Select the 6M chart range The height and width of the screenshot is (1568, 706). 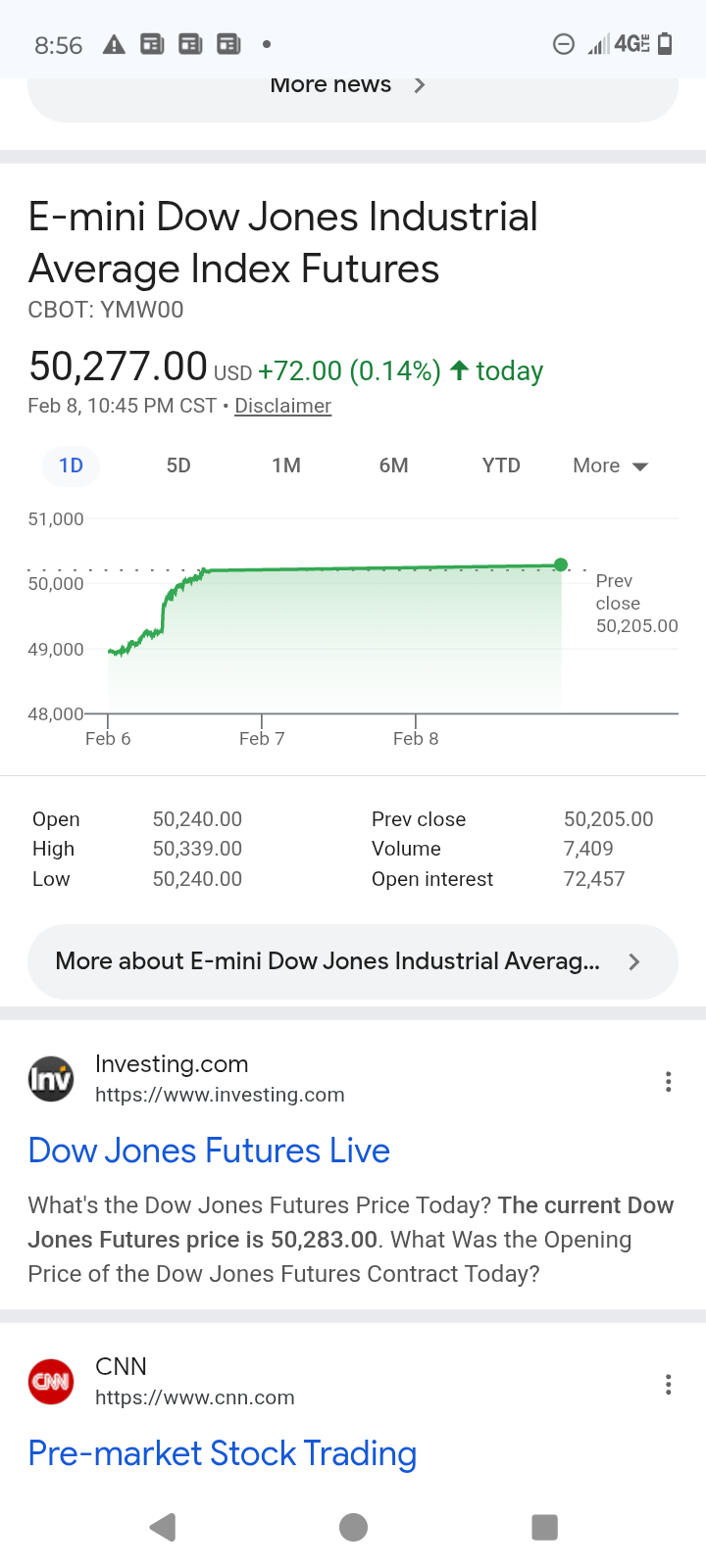click(x=393, y=465)
